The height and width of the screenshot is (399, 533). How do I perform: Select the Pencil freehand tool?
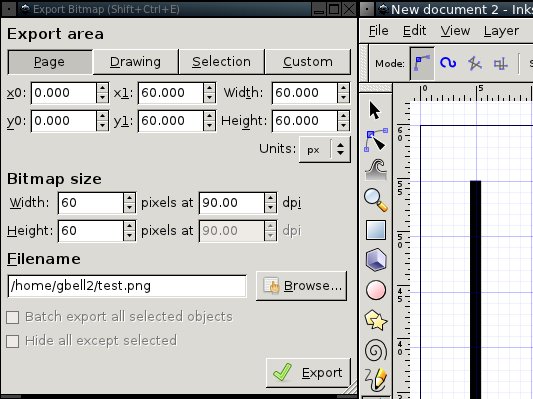pos(376,379)
